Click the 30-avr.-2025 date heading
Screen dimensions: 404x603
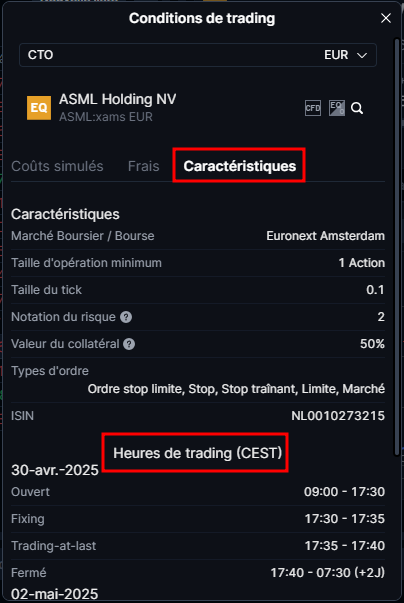pos(55,470)
